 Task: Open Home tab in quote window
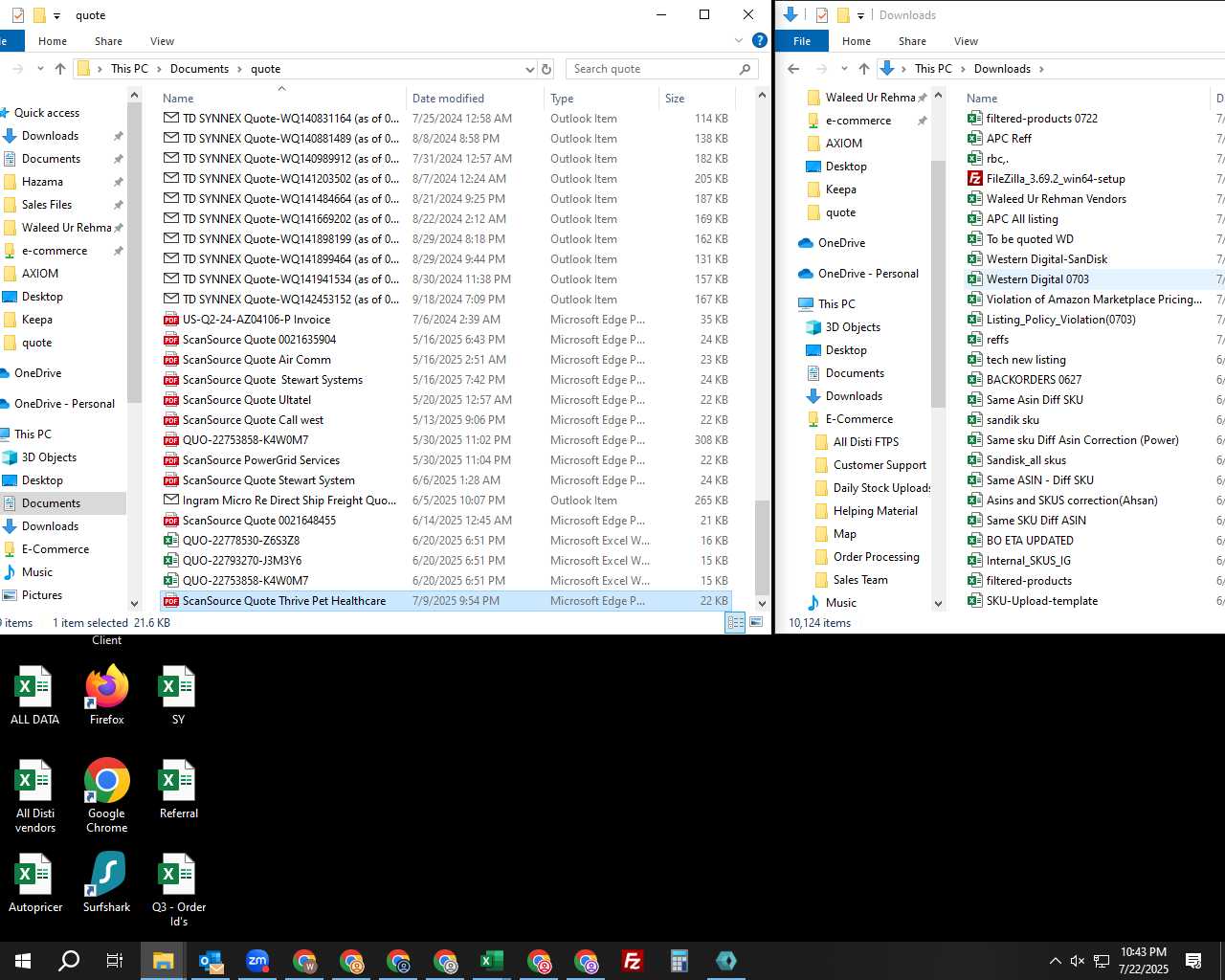tap(53, 41)
